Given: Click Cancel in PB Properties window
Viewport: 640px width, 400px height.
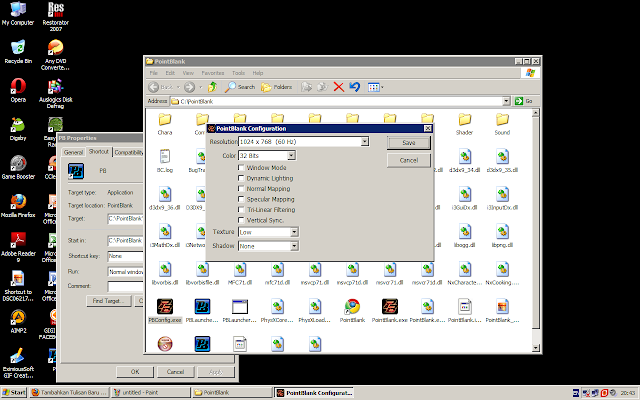Looking at the screenshot, I should (x=176, y=372).
